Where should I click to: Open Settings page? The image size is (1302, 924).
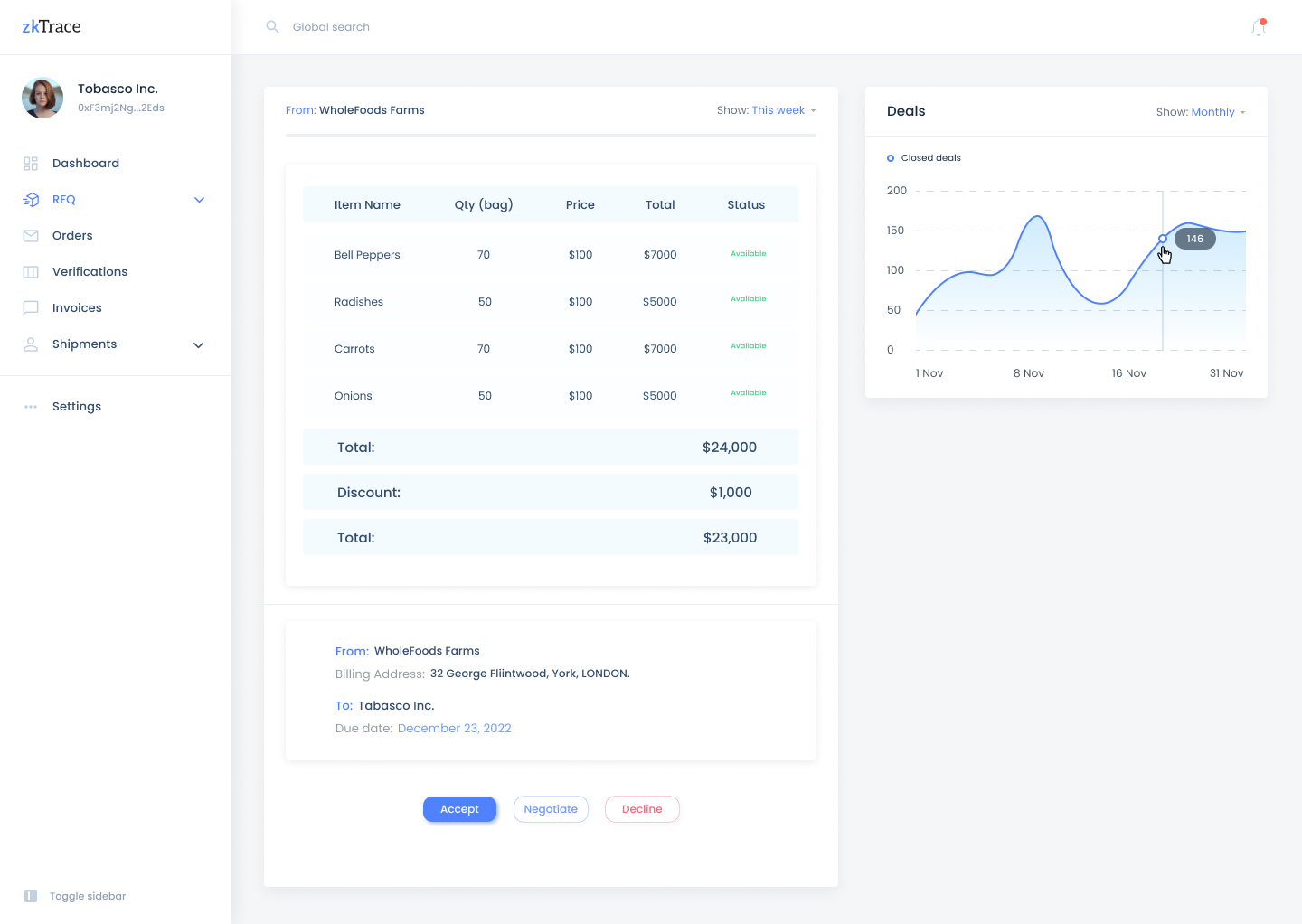tap(77, 407)
